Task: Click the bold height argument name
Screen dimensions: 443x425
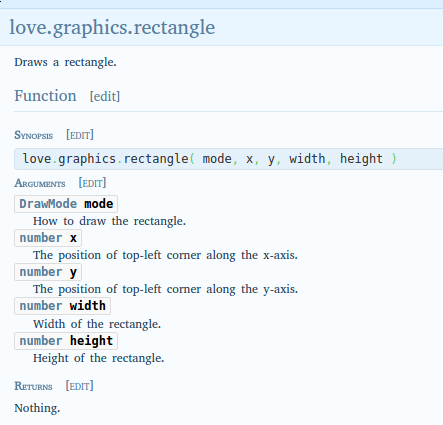Action: click(x=91, y=341)
